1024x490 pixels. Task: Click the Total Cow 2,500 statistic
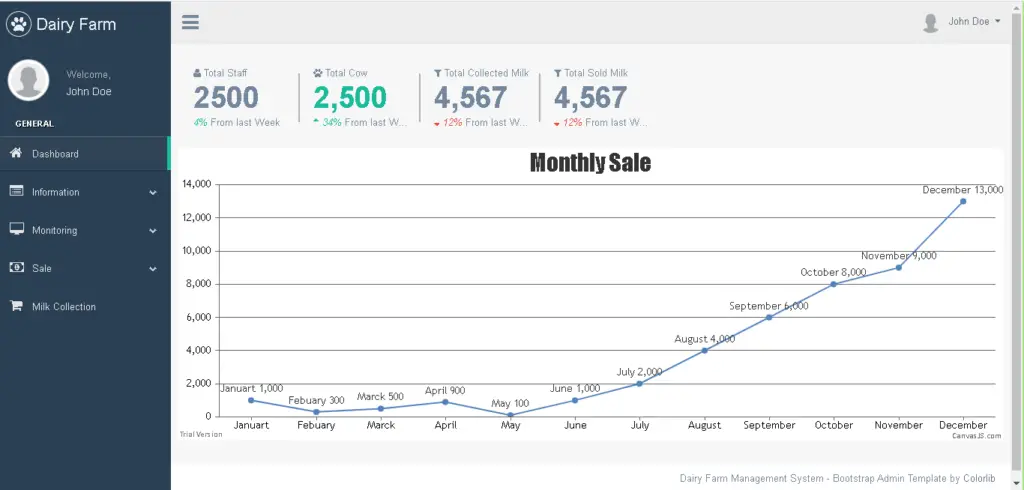point(350,97)
